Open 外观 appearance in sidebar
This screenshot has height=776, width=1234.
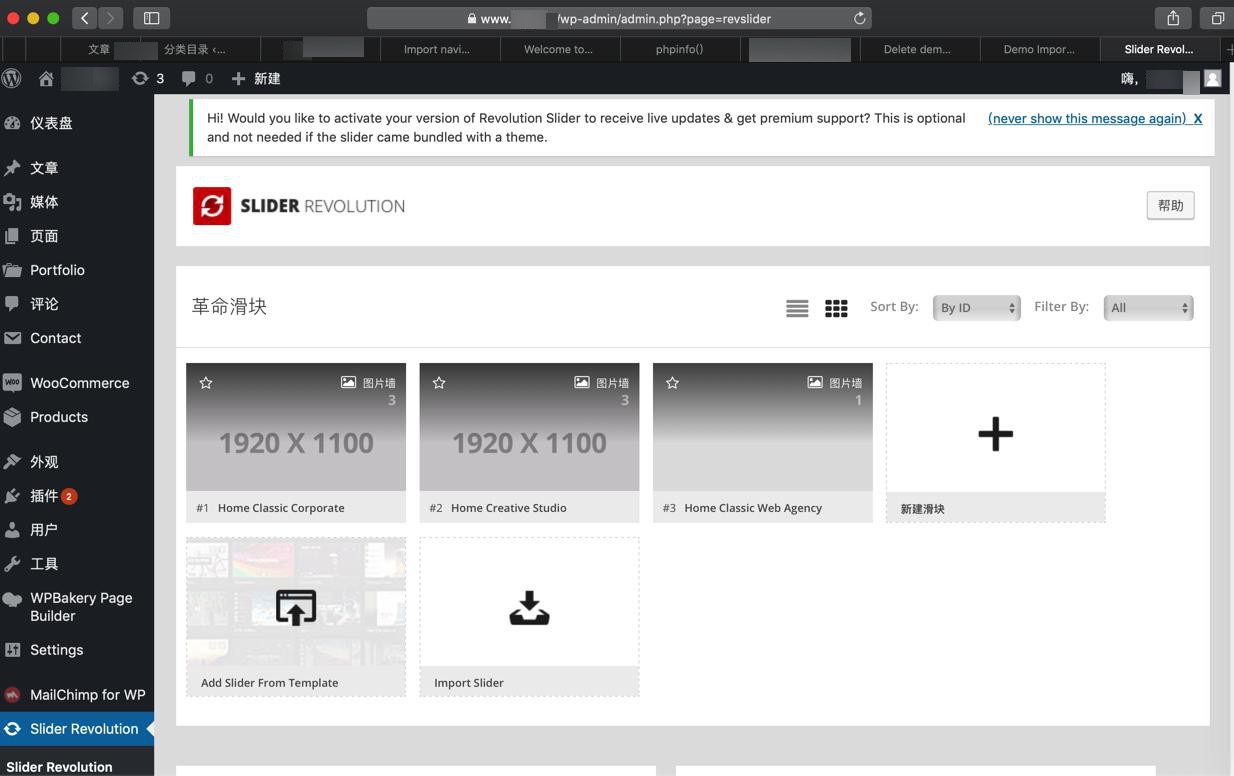(77, 462)
